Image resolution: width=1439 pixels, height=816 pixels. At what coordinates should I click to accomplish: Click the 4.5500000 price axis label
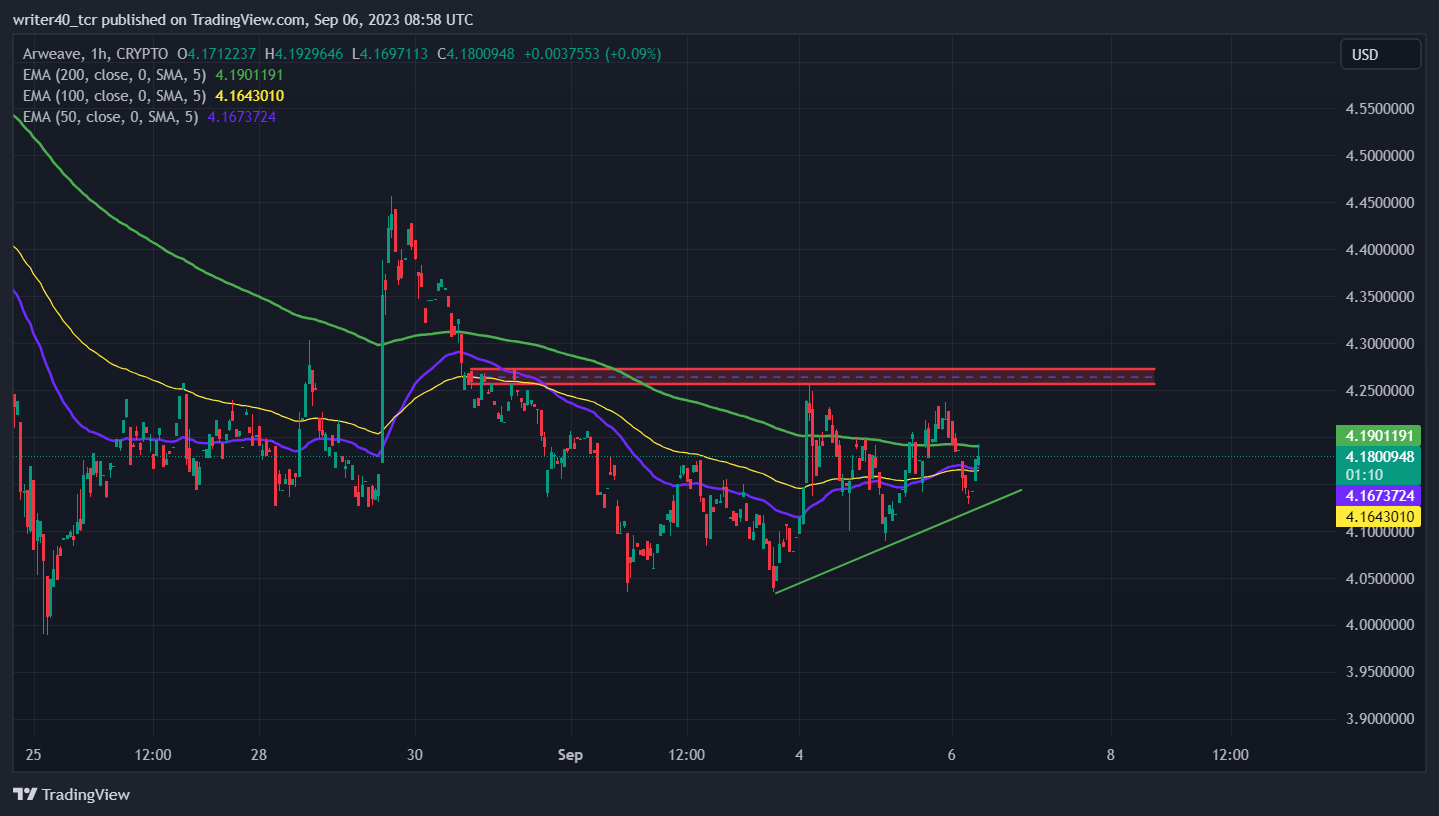pyautogui.click(x=1380, y=109)
